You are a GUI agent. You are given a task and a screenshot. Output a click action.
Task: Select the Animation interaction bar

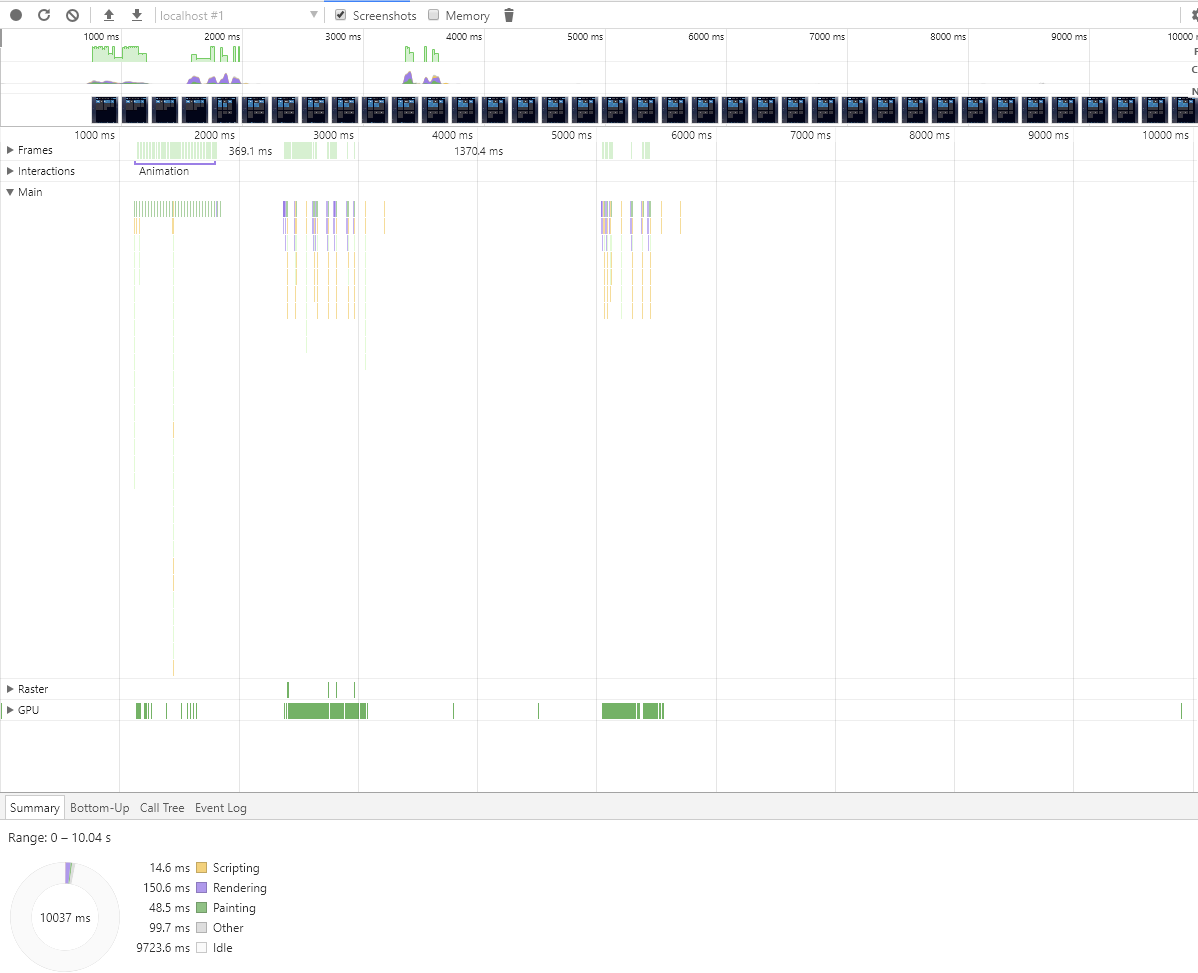tap(175, 170)
